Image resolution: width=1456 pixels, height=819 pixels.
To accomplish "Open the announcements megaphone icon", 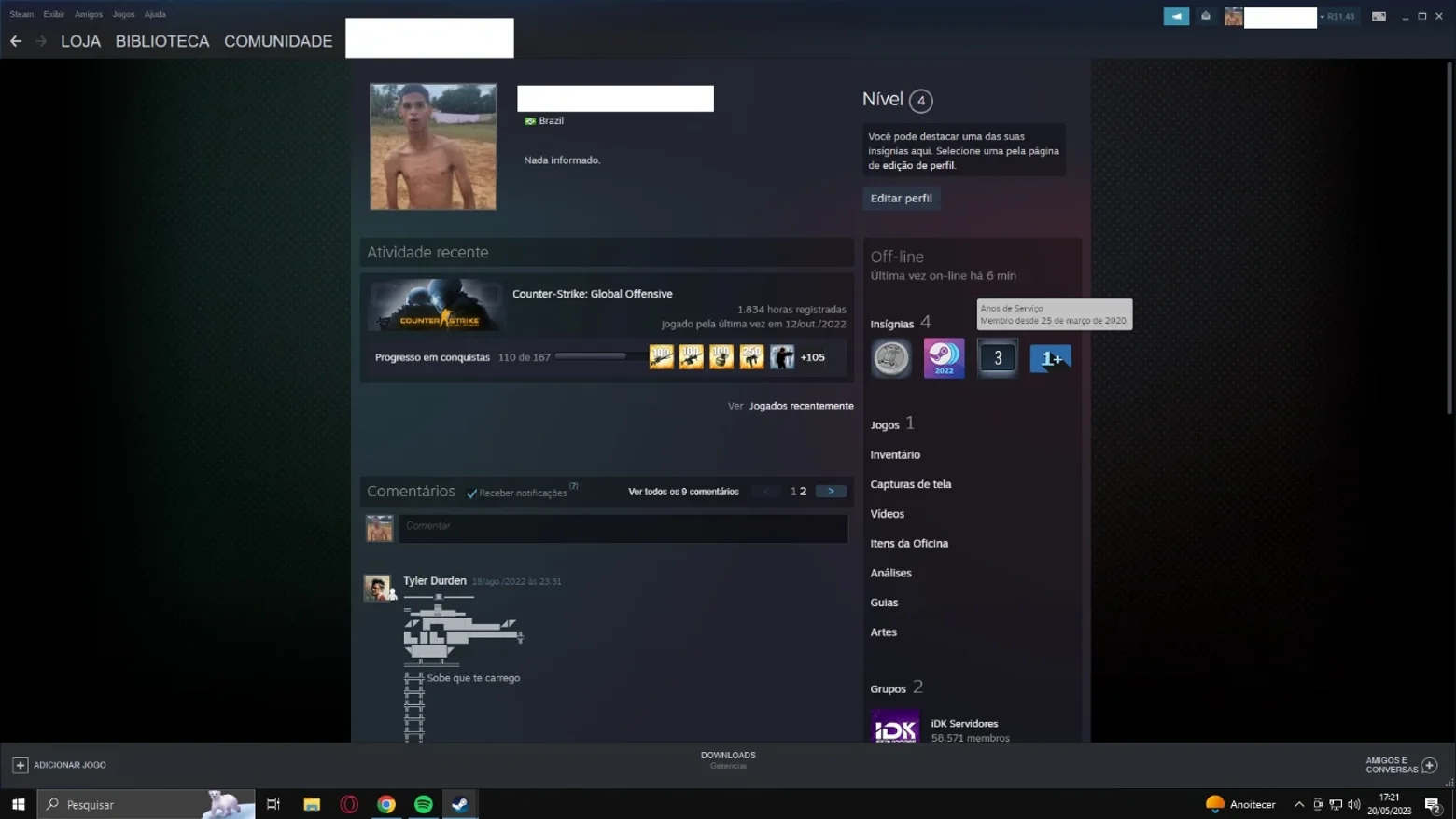I will point(1176,16).
